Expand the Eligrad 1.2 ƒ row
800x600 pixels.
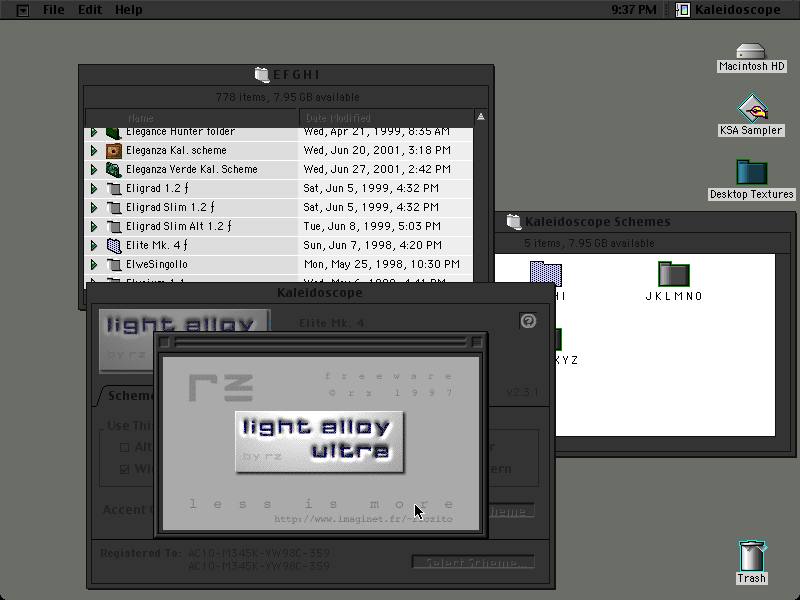click(94, 188)
